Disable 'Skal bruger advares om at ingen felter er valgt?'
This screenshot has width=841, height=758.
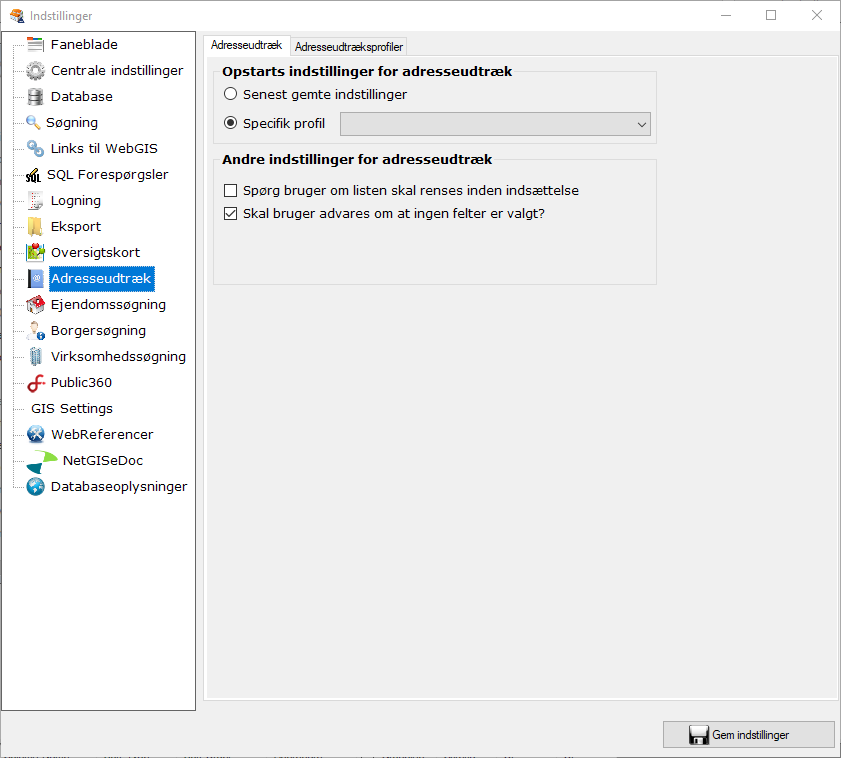[230, 212]
